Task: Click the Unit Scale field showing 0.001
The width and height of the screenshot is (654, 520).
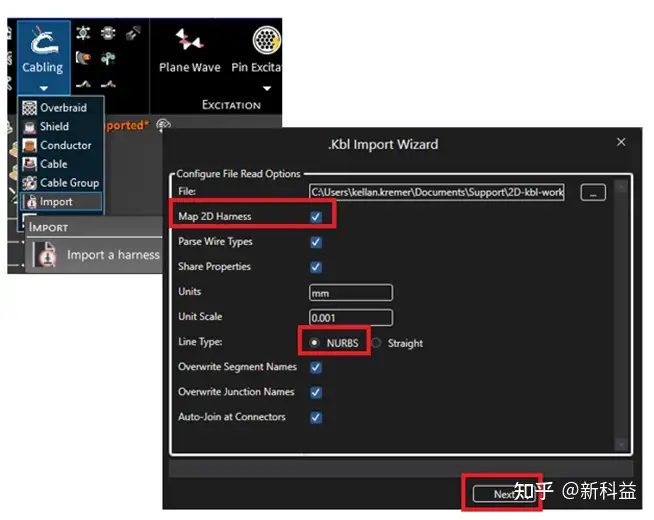Action: 351,318
